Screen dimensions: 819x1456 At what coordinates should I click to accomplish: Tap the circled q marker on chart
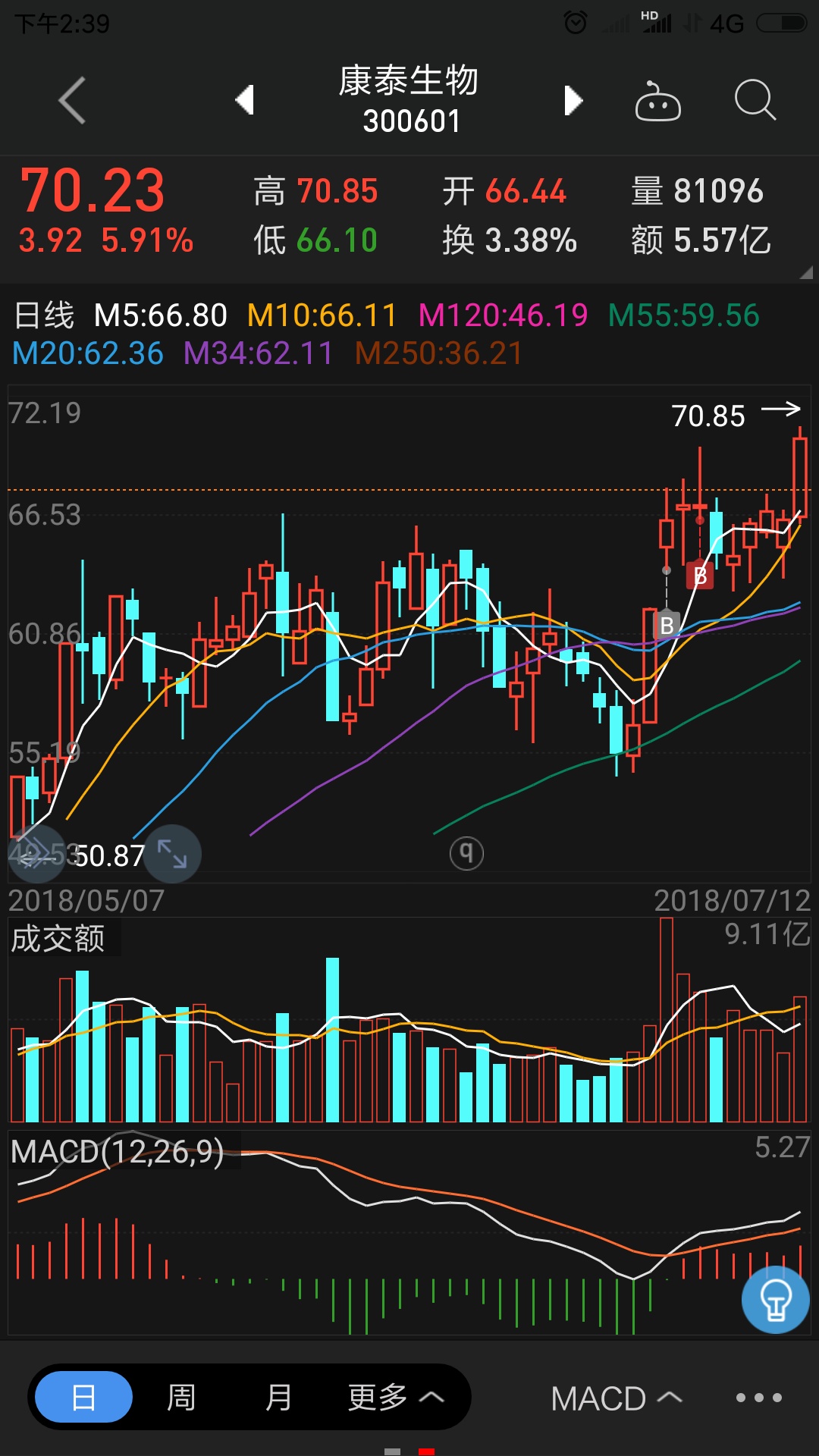tap(466, 853)
